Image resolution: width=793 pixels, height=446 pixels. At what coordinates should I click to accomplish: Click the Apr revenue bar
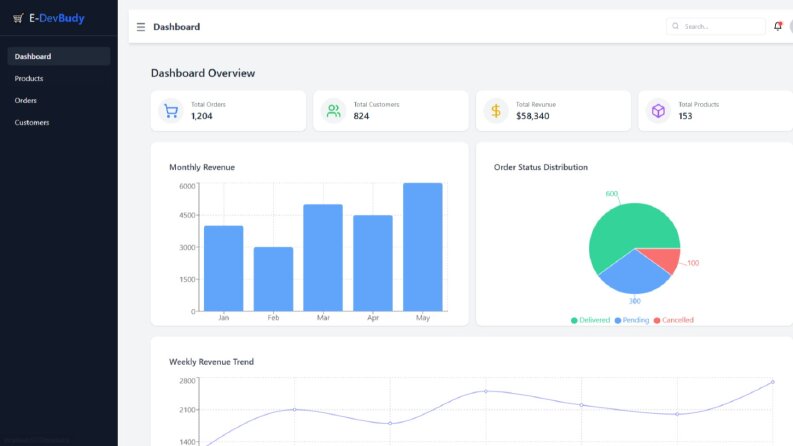373,263
